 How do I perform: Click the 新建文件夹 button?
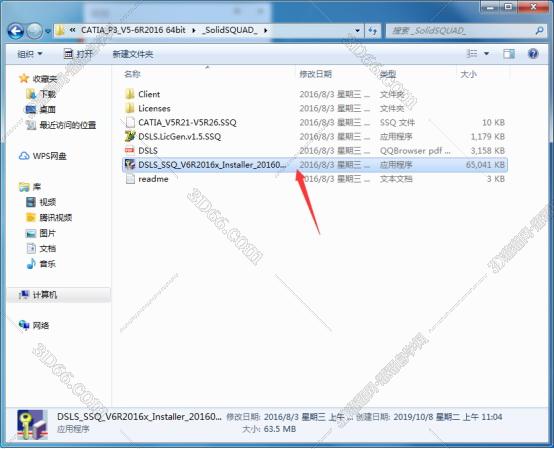tap(132, 54)
